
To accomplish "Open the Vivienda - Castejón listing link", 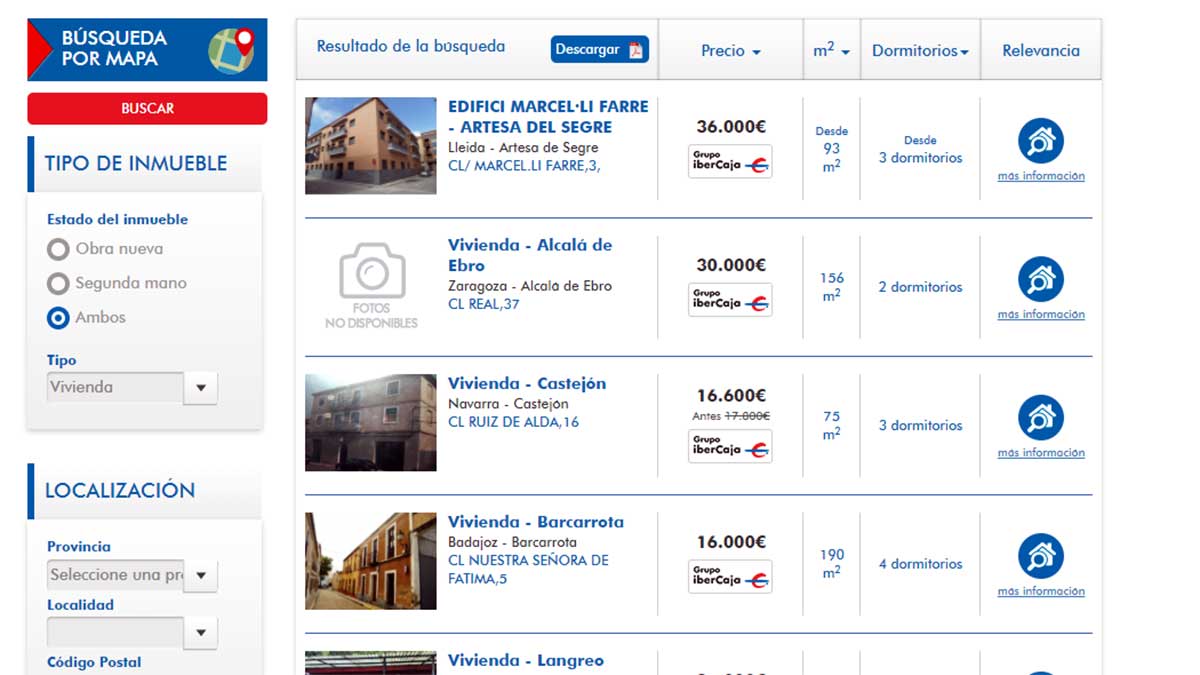I will click(x=527, y=384).
